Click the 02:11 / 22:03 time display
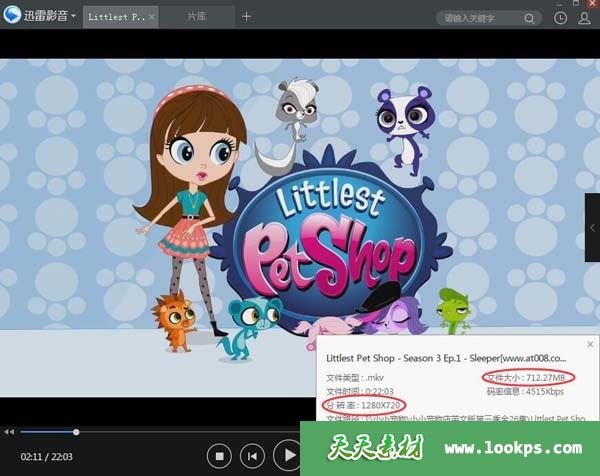The height and width of the screenshot is (476, 600). pyautogui.click(x=48, y=457)
